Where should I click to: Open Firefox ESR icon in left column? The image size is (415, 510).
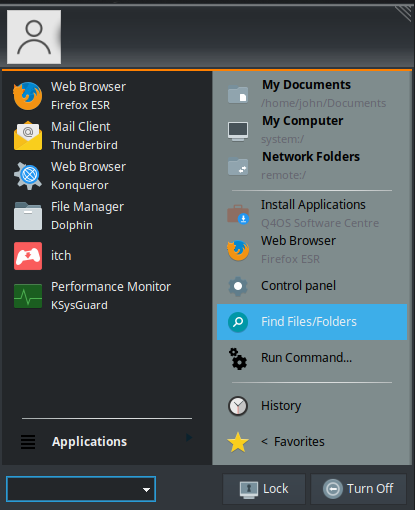[28, 96]
